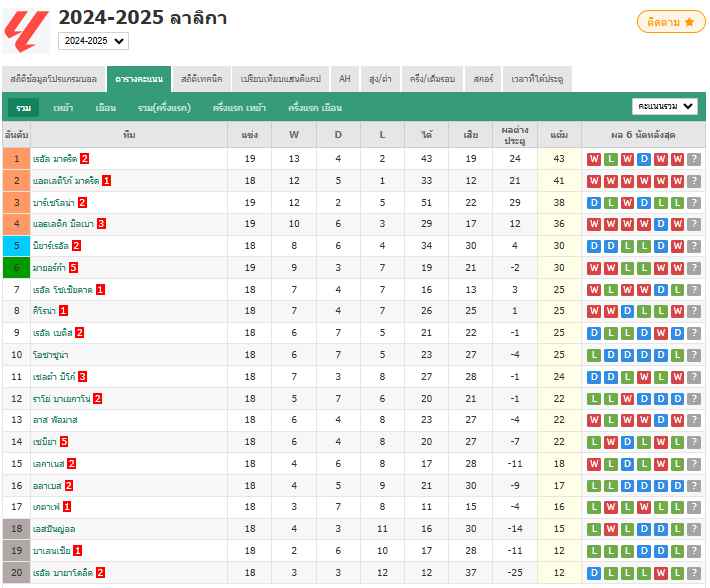Click the red card badge in rank 19 row
This screenshot has width=710, height=588.
pyautogui.click(x=77, y=551)
